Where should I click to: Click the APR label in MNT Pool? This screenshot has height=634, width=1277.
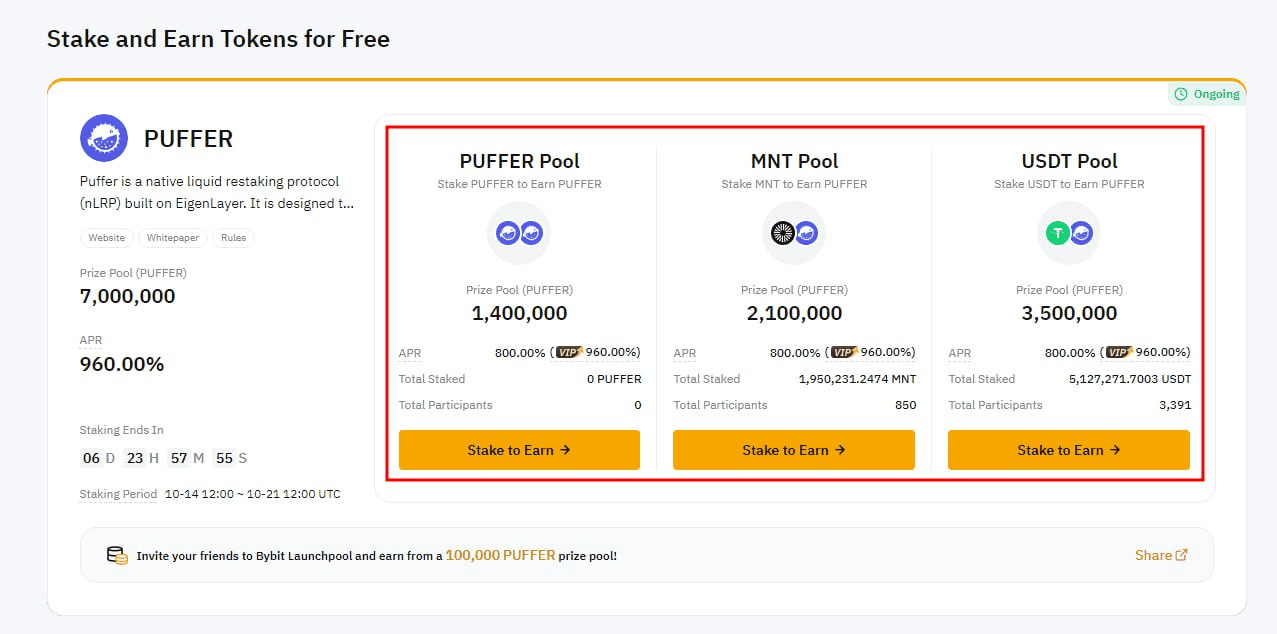tap(685, 353)
